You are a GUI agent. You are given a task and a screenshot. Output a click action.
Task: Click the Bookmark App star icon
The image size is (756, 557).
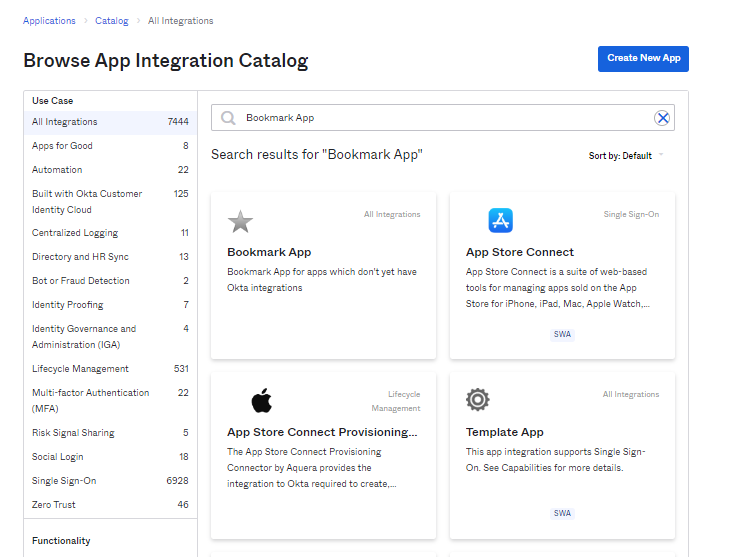[x=240, y=221]
